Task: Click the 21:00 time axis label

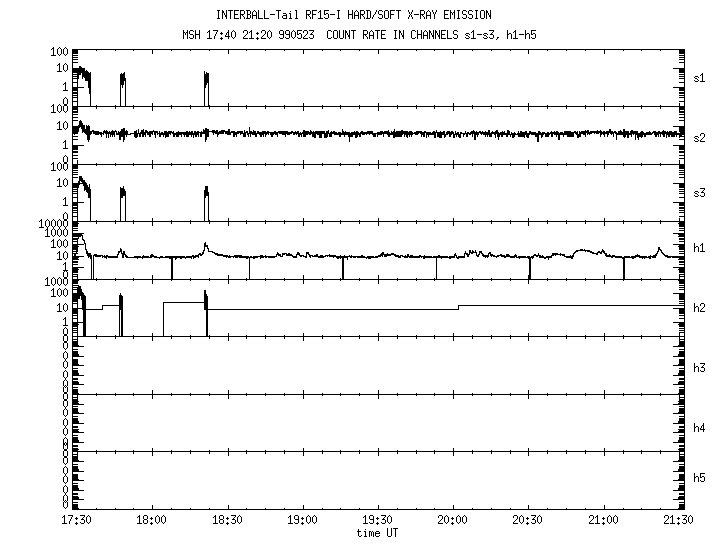Action: [x=603, y=521]
